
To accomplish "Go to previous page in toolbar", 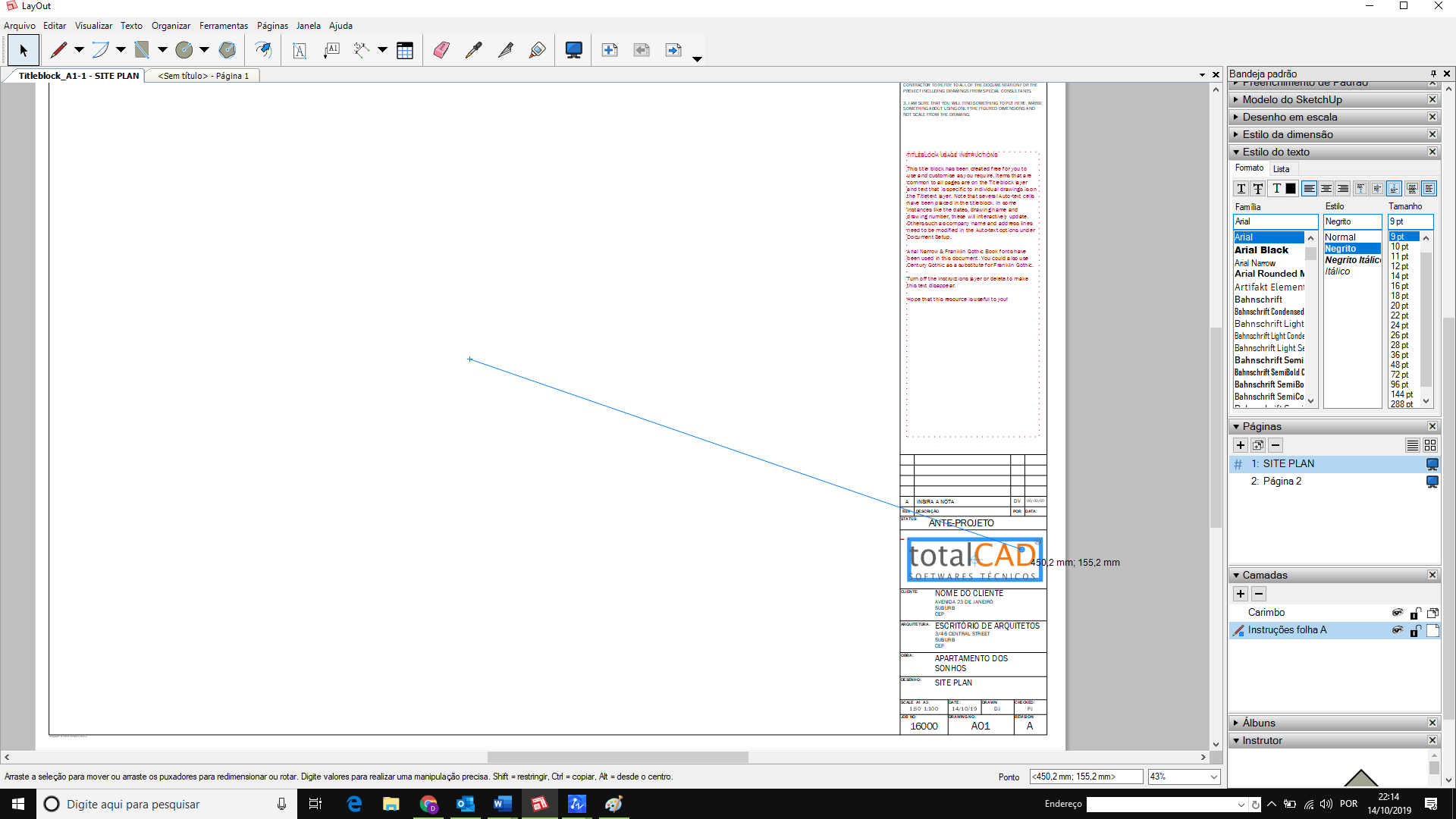I will point(642,50).
